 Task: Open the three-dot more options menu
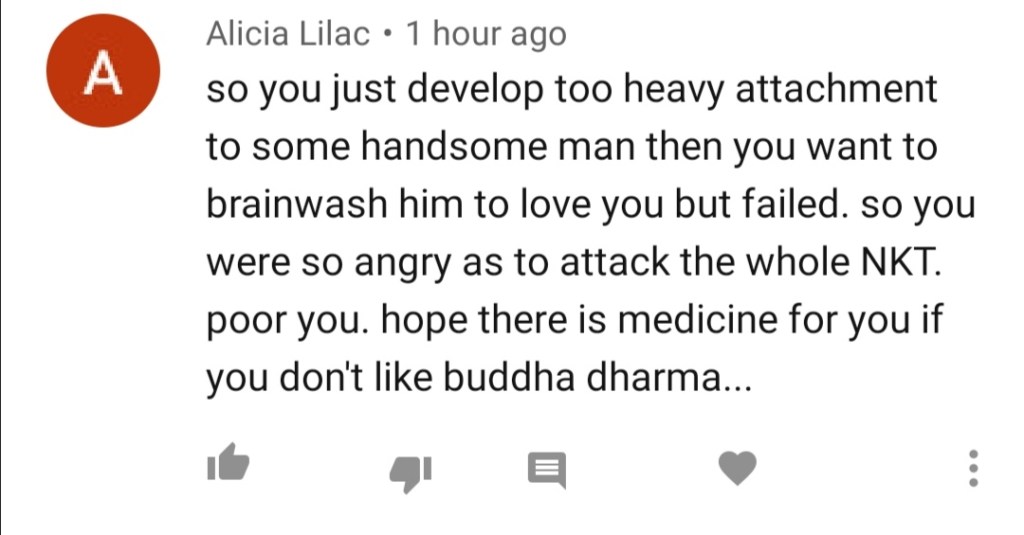click(x=973, y=468)
